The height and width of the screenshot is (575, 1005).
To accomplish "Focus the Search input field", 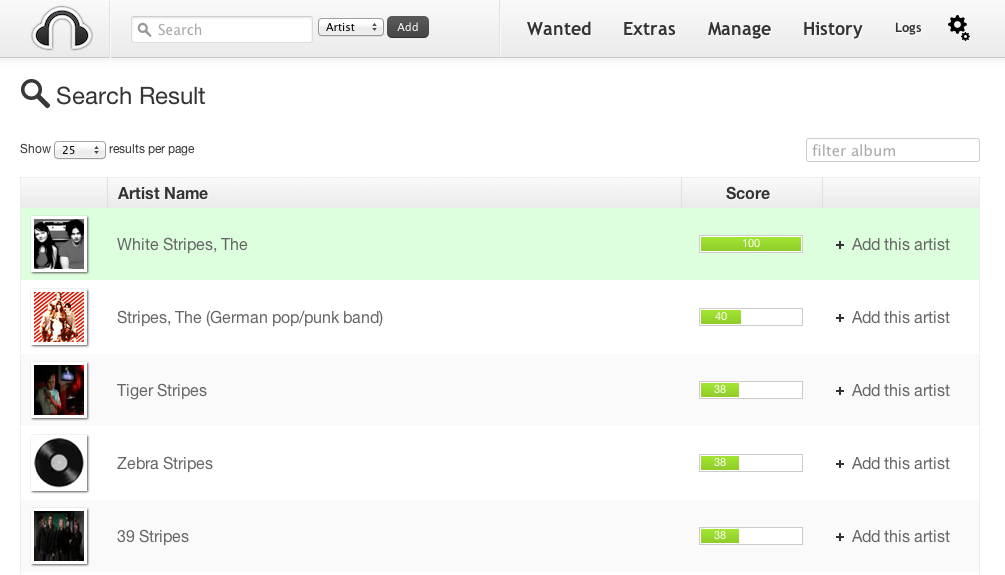I will 222,29.
